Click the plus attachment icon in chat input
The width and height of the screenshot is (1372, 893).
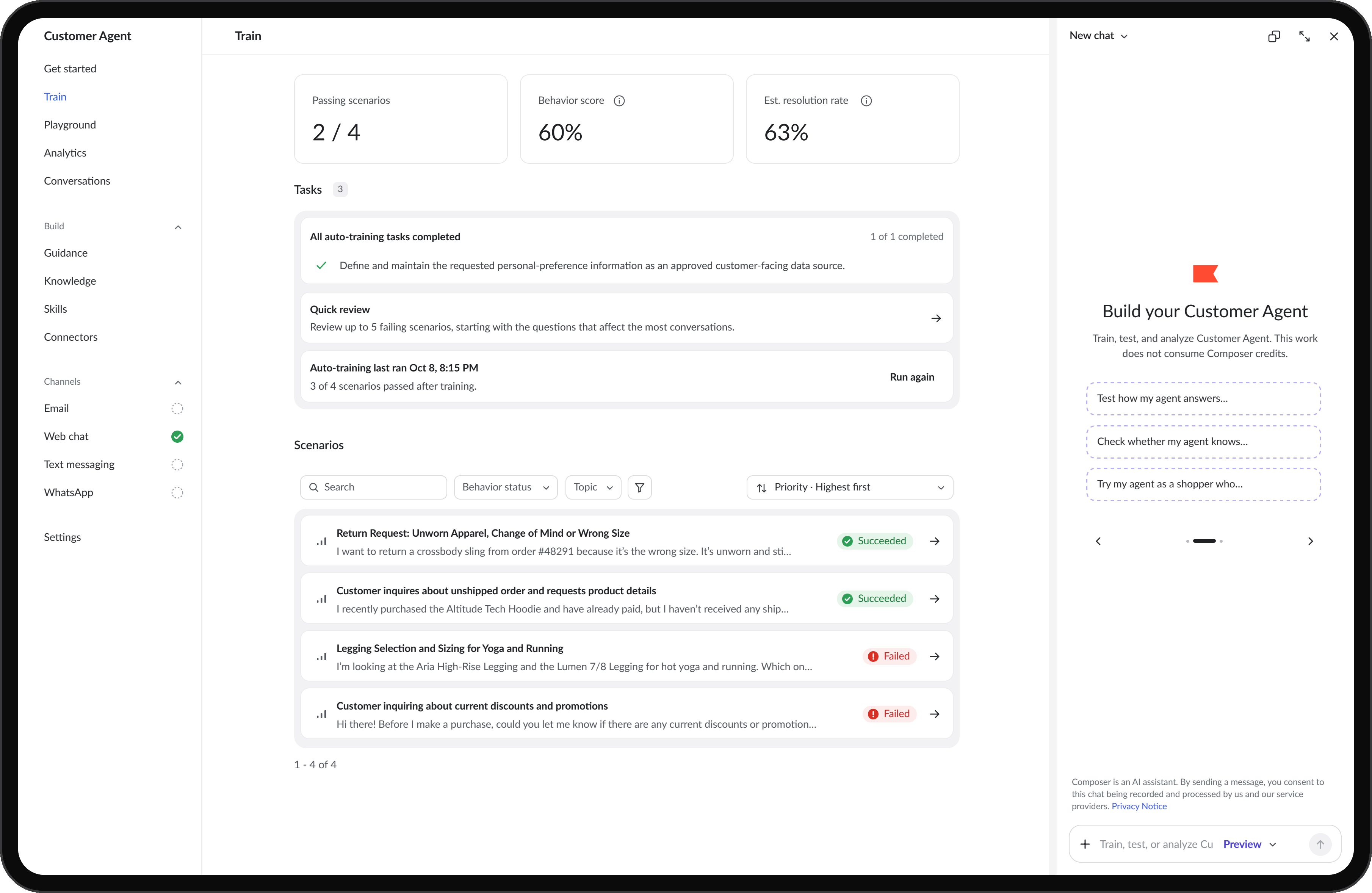[x=1085, y=844]
